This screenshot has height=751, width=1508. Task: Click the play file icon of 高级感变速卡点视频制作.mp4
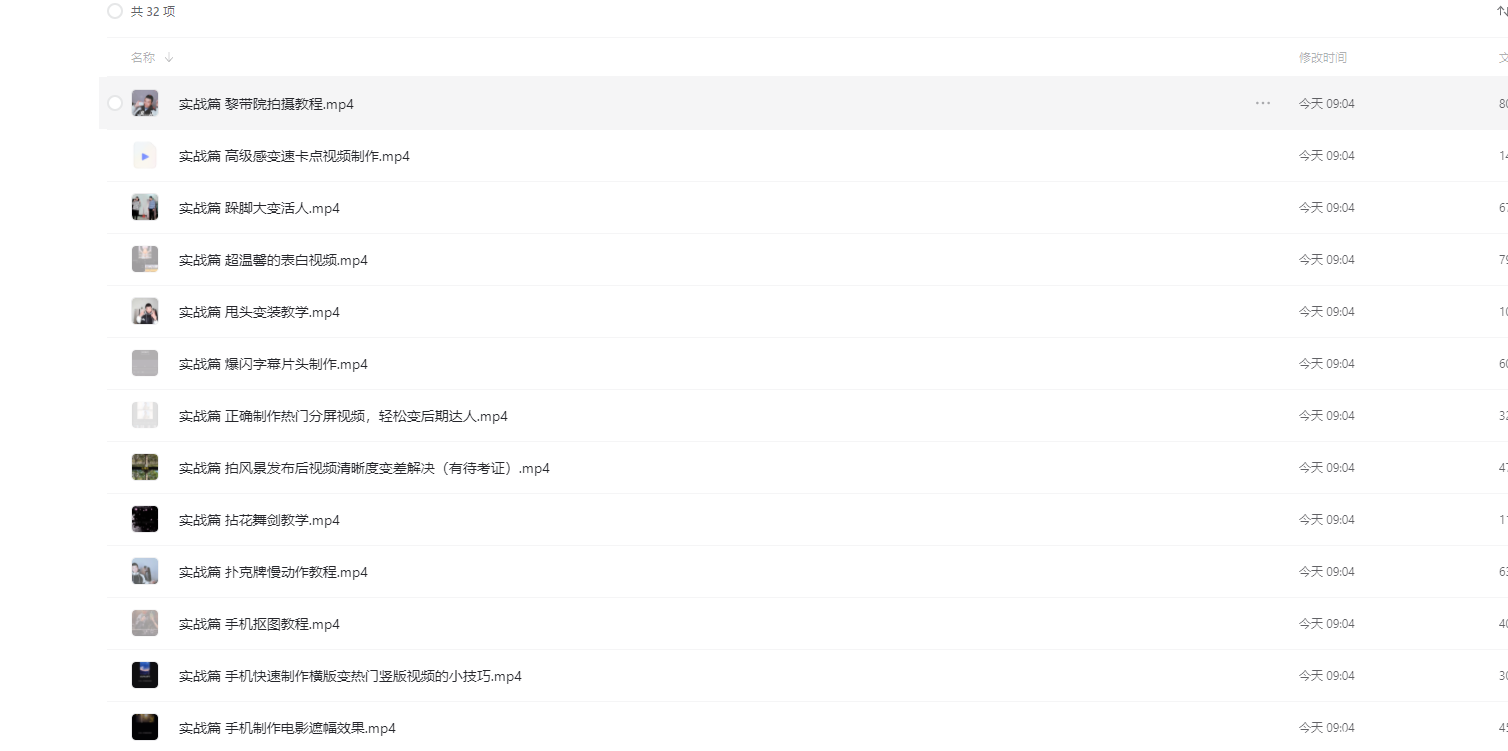145,155
